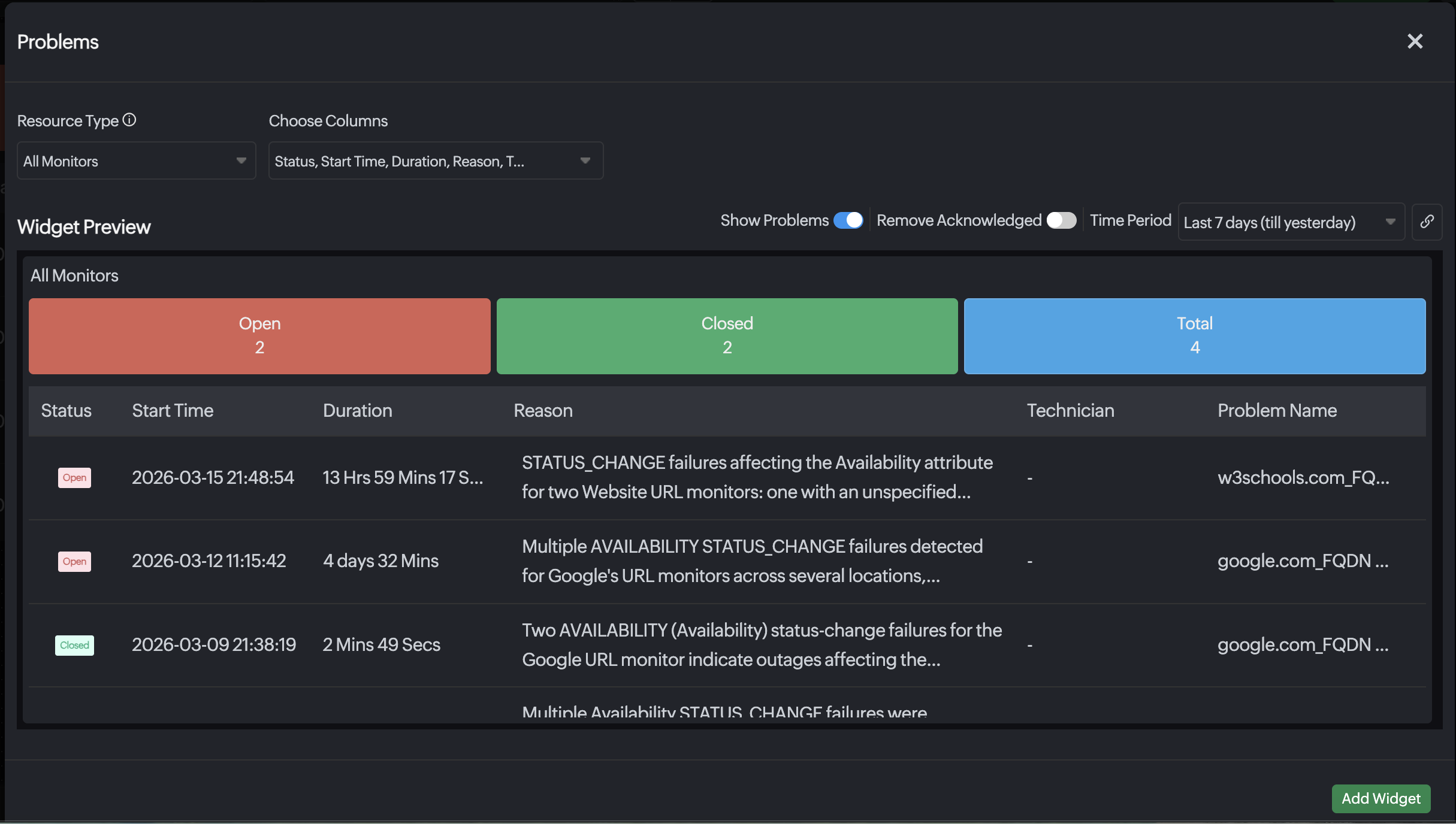Click the Closed status badge for 2026-03-09 problem
Screen dimensions: 1456x824
pyautogui.click(x=74, y=645)
